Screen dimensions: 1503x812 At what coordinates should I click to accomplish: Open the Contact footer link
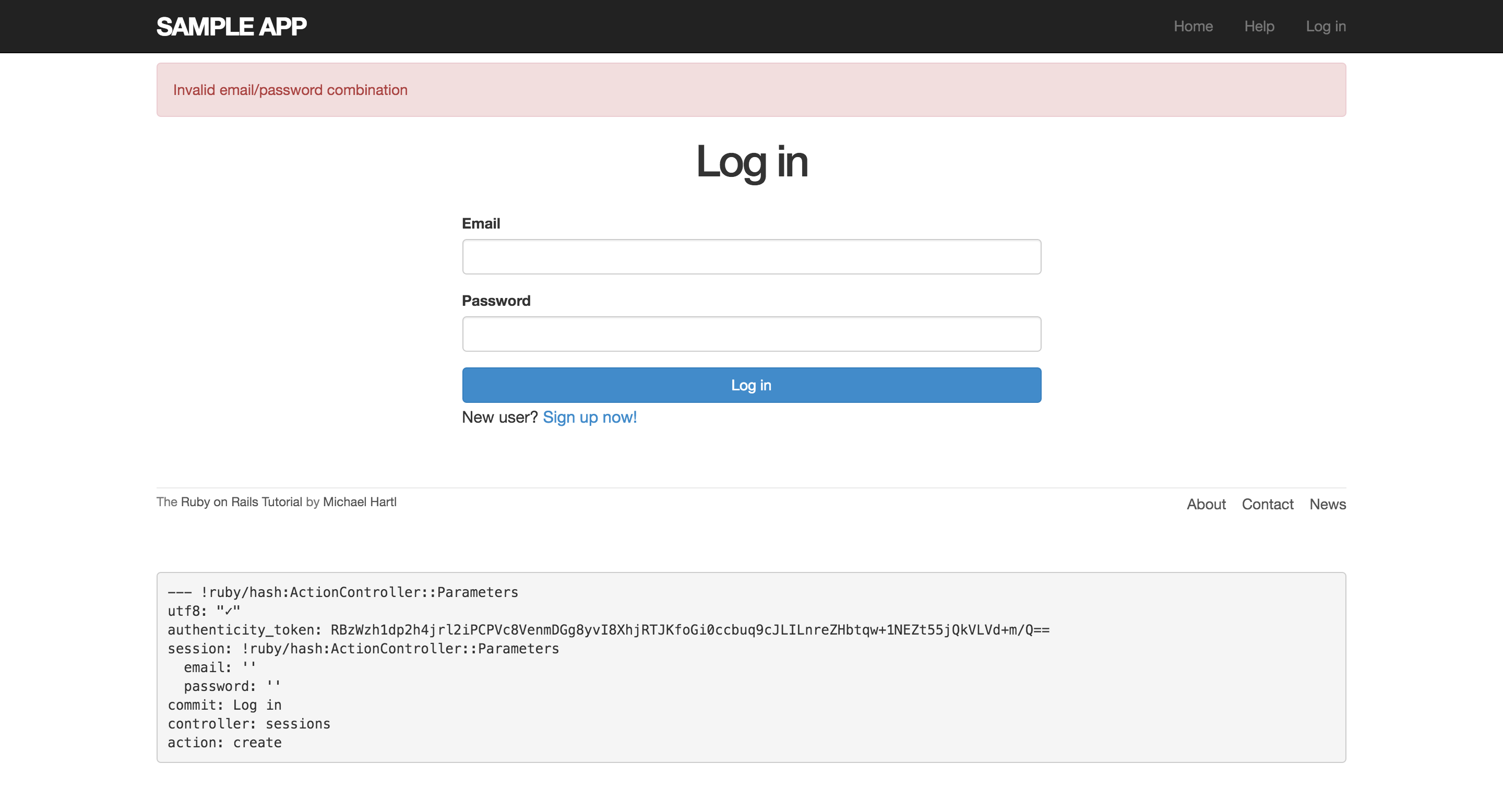[1267, 504]
